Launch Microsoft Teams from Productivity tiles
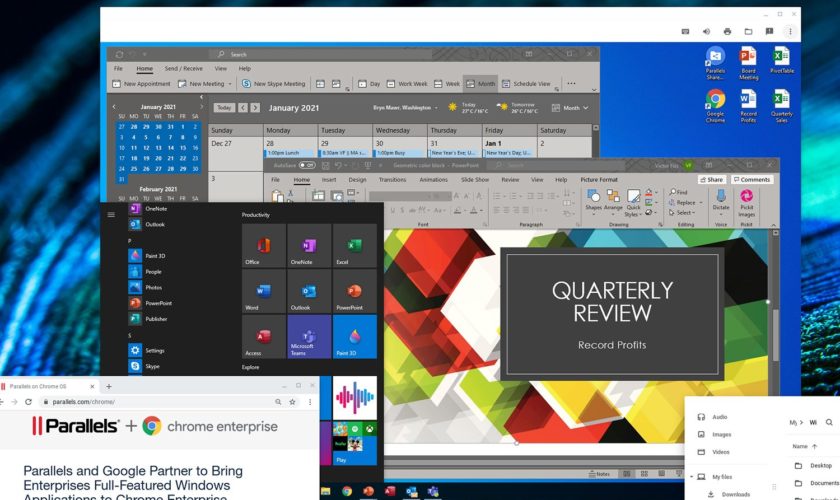This screenshot has height=500, width=840. pos(309,337)
